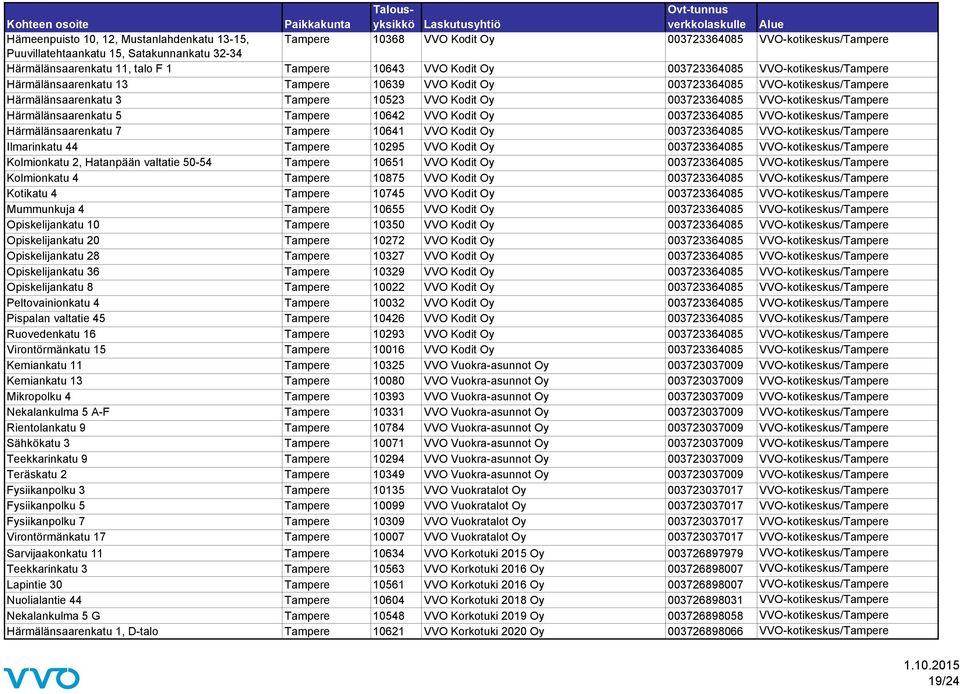Select unit number 10784
This screenshot has width=960, height=694.
point(389,428)
